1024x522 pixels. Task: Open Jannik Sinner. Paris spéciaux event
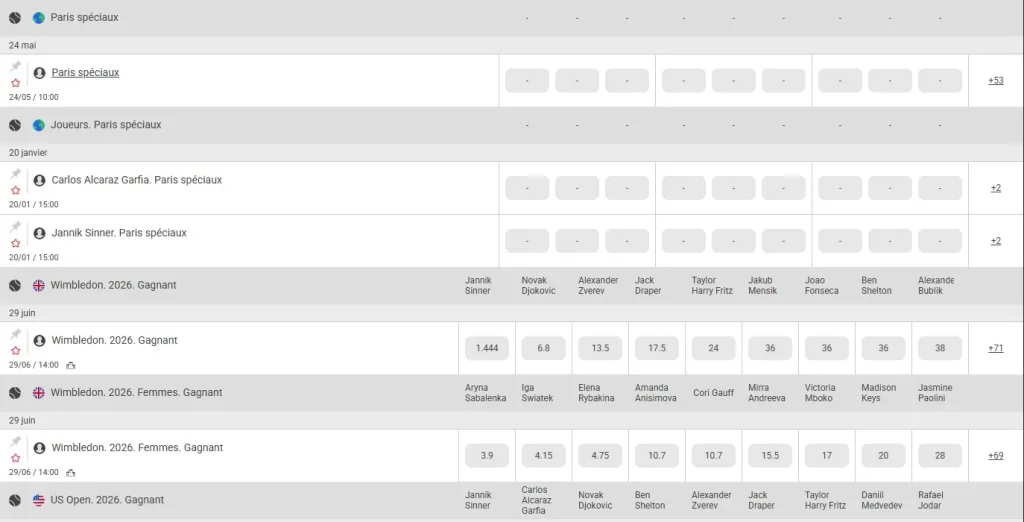[119, 233]
